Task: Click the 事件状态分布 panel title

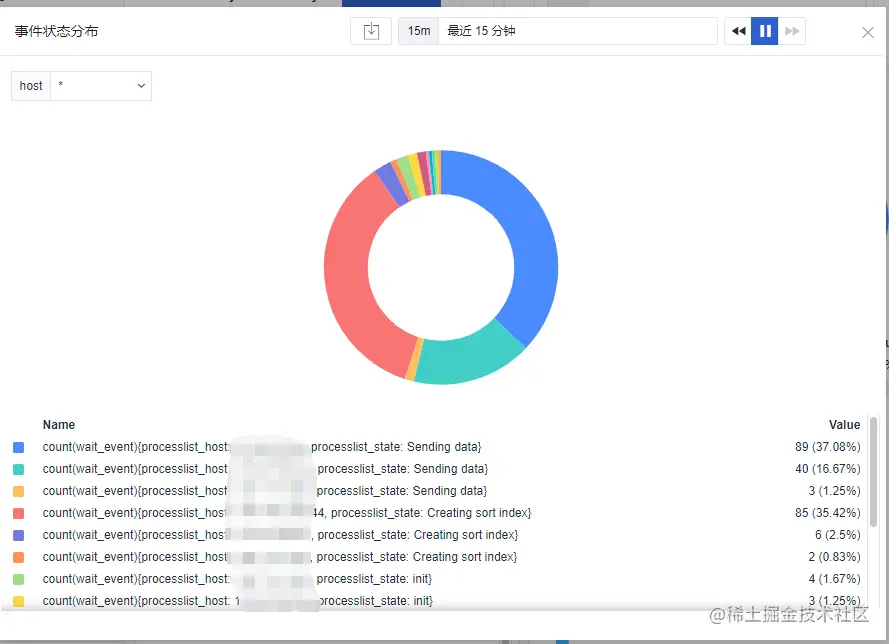Action: (x=56, y=31)
